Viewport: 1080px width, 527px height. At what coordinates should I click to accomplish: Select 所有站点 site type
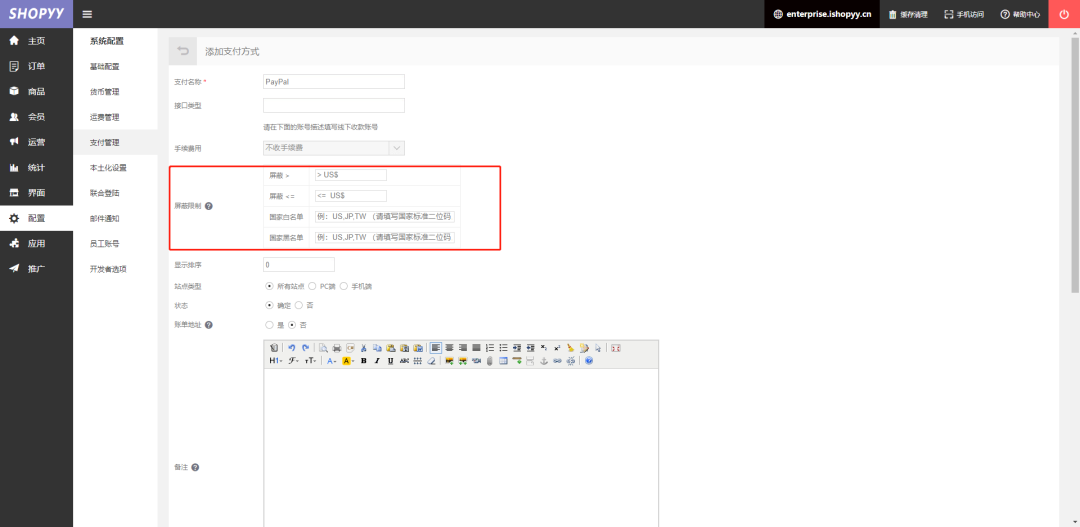pyautogui.click(x=269, y=286)
